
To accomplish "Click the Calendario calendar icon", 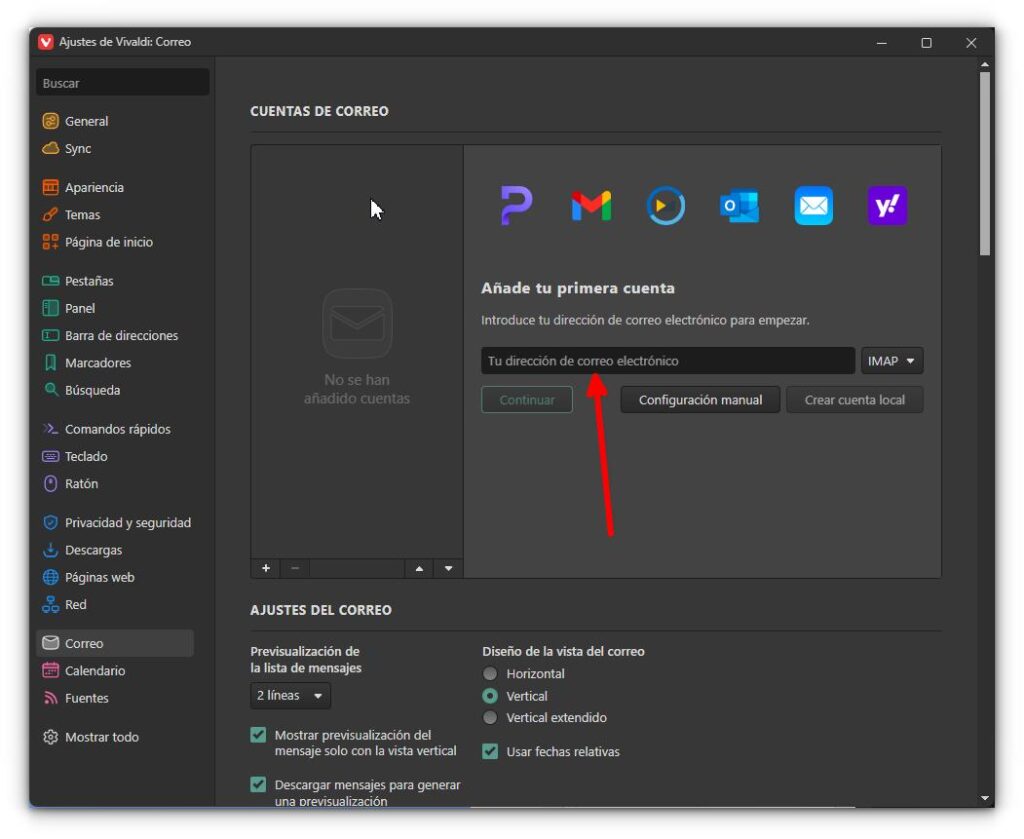I will coord(50,671).
